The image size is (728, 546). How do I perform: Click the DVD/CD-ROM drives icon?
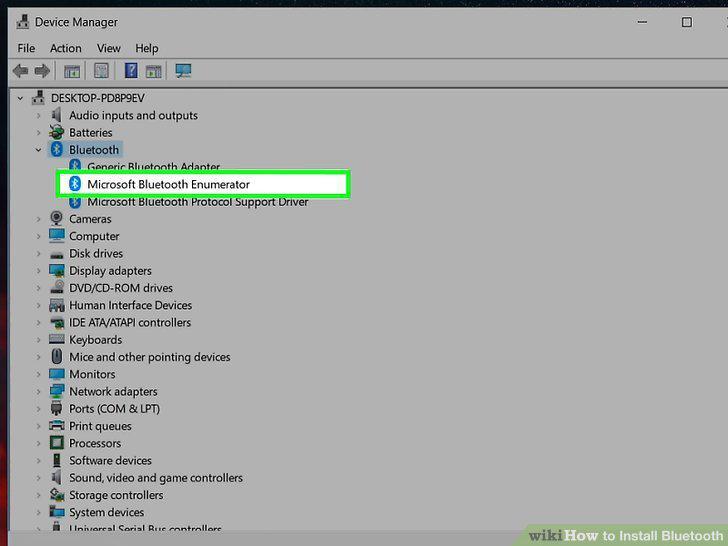point(57,287)
